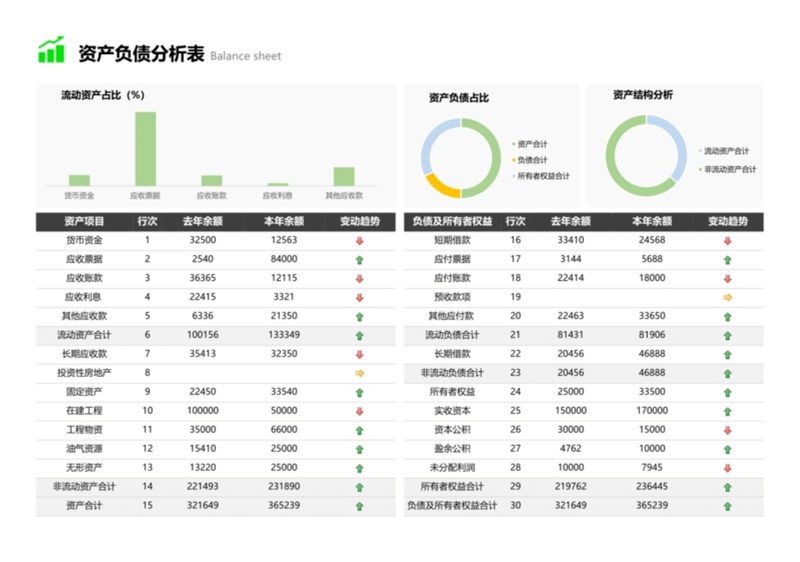Click the 其他应收款 bar in the chart
The image size is (800, 562).
(x=344, y=176)
